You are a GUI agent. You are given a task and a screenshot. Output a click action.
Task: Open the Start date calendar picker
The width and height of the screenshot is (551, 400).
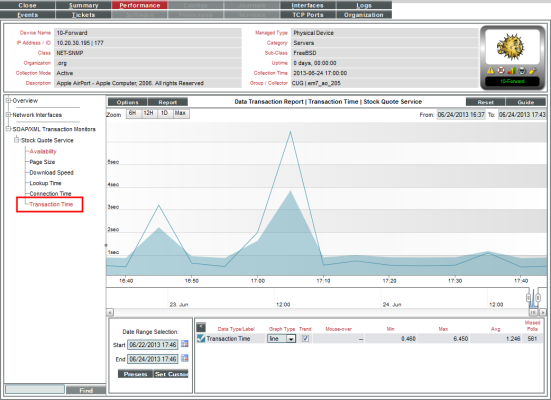(184, 344)
